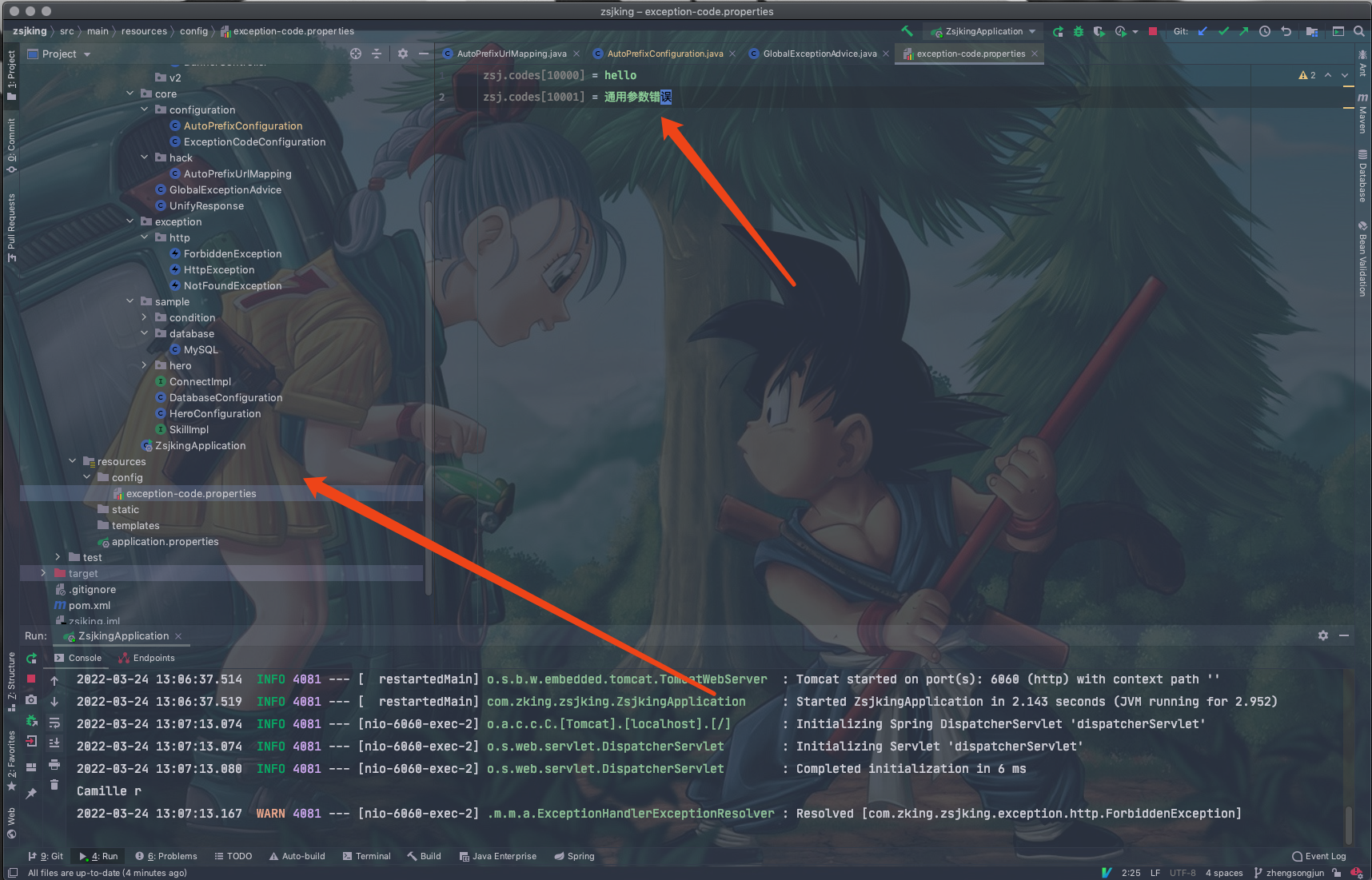Click the run console vertical scrollbar
Screen dimensions: 1372x880
pos(1349,824)
